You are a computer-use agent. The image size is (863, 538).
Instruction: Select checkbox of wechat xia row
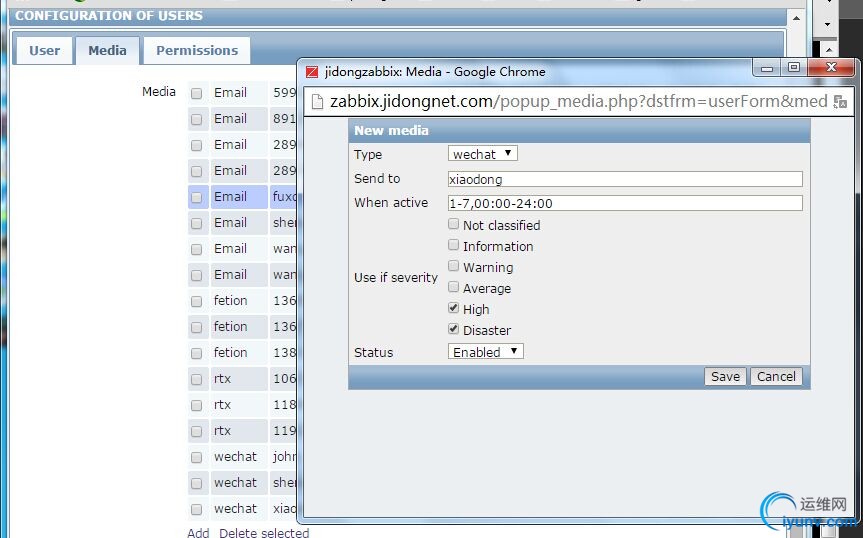point(196,509)
